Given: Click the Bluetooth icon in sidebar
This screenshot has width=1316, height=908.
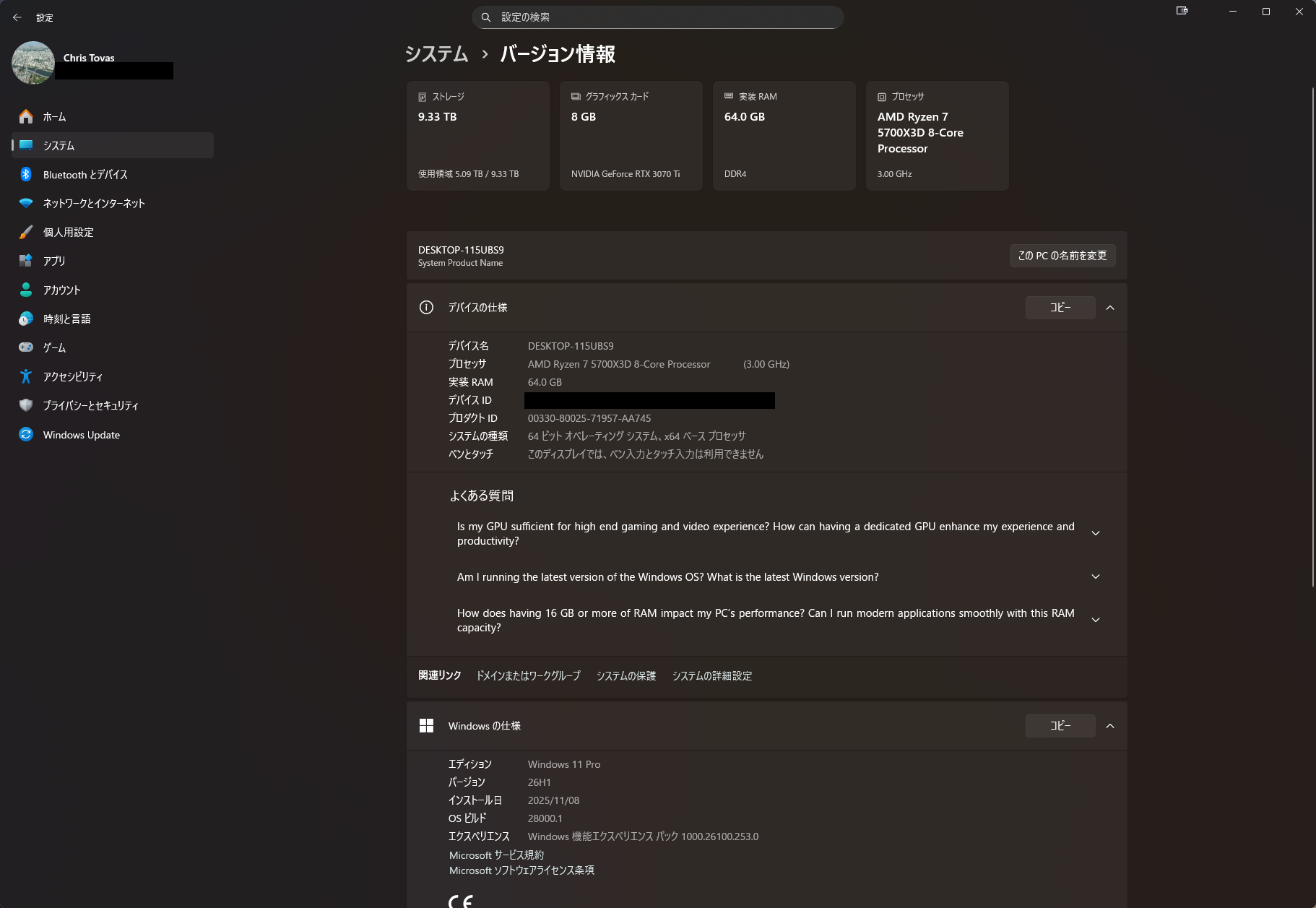Looking at the screenshot, I should (x=26, y=174).
